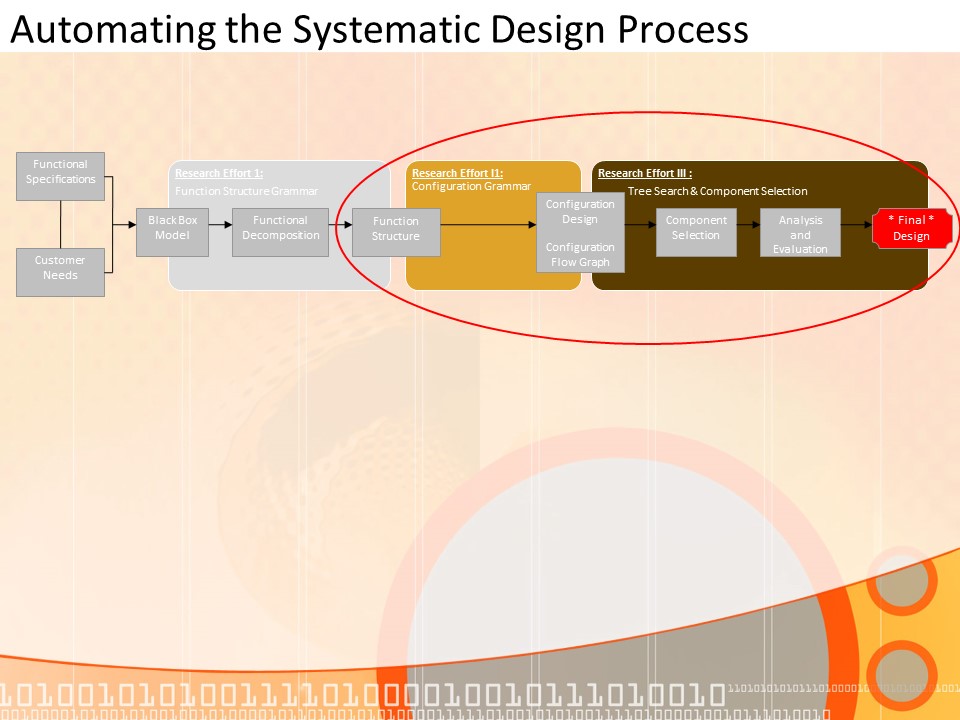Select the Analysis and Evaluation block
This screenshot has width=960, height=720.
[800, 232]
